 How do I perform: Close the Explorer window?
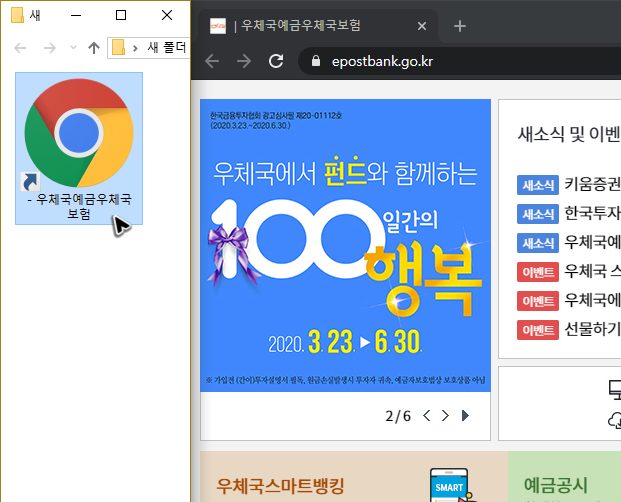(x=167, y=15)
